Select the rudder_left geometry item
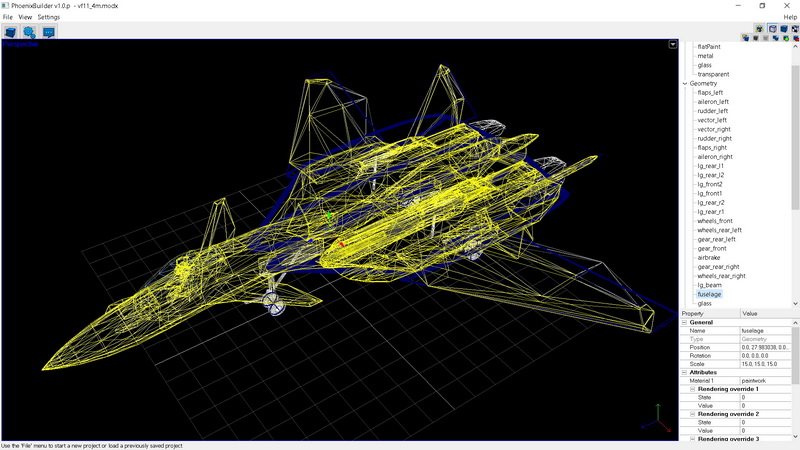This screenshot has height=450, width=800. (x=712, y=111)
